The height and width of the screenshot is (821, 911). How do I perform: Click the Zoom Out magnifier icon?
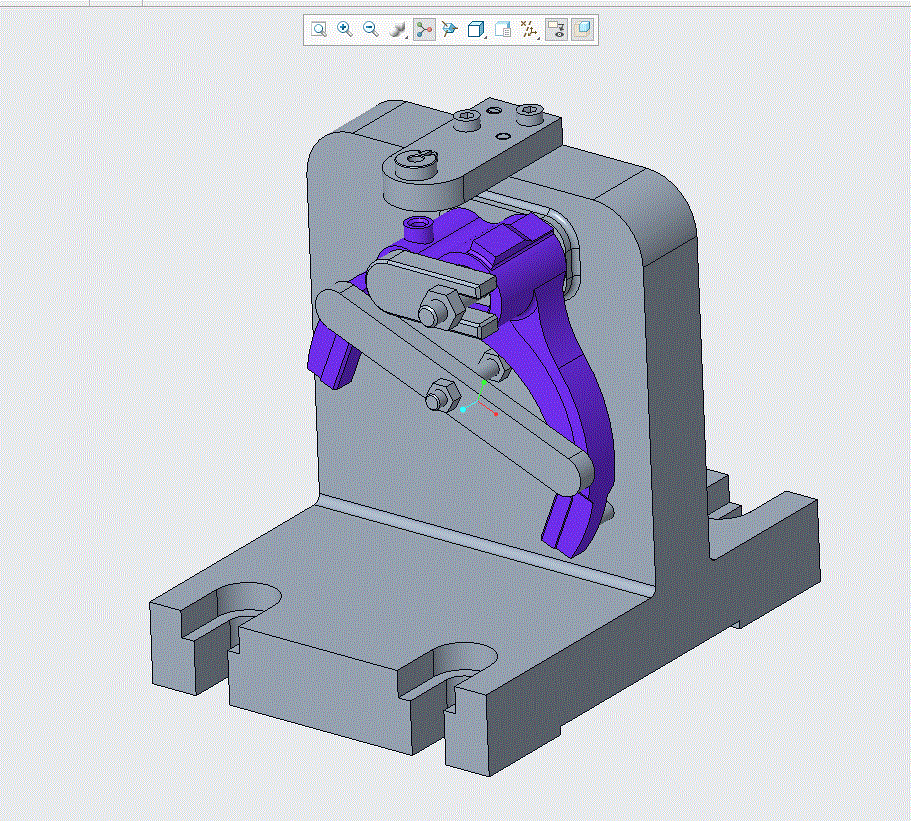point(370,29)
